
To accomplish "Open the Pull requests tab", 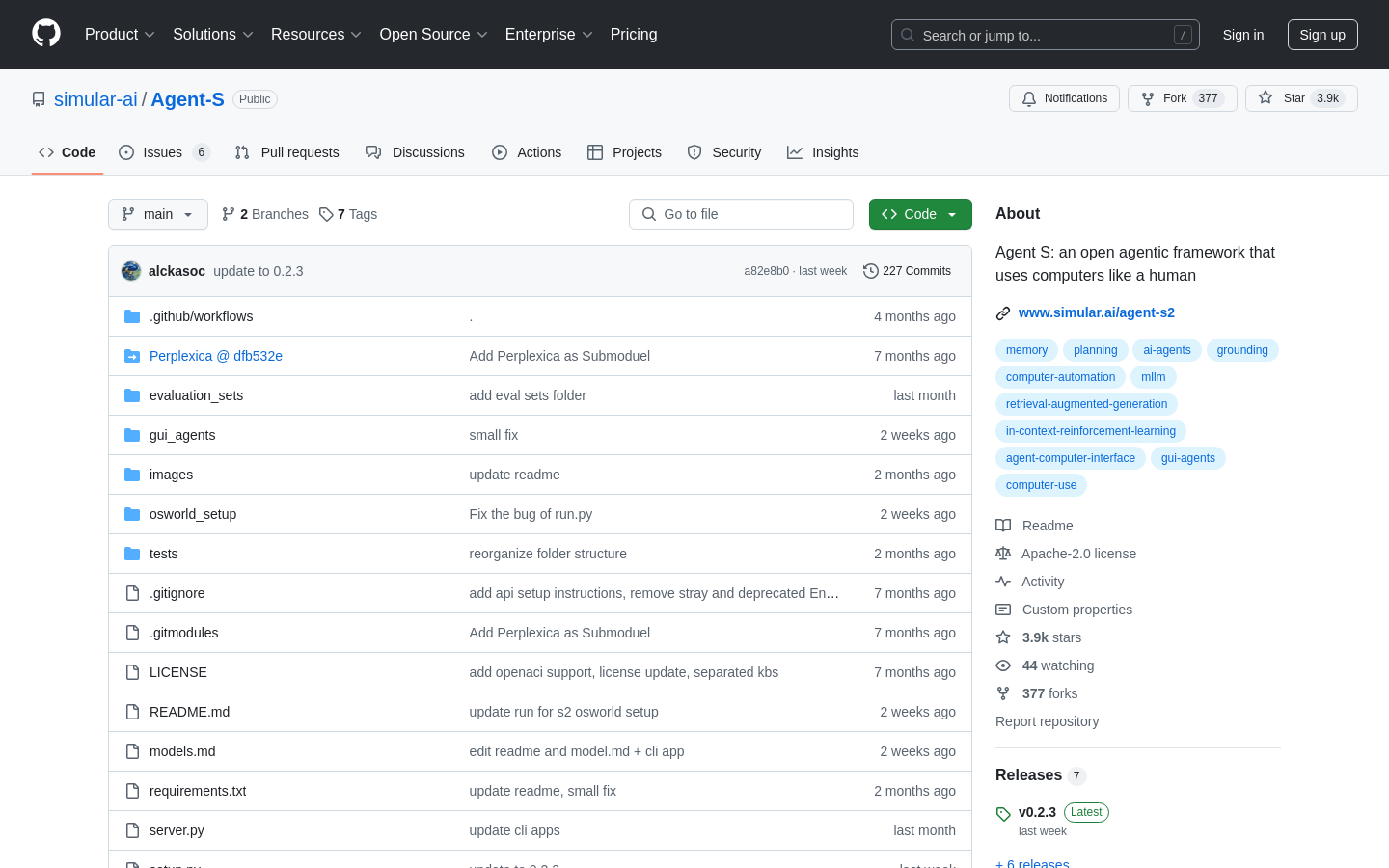I will [x=286, y=152].
